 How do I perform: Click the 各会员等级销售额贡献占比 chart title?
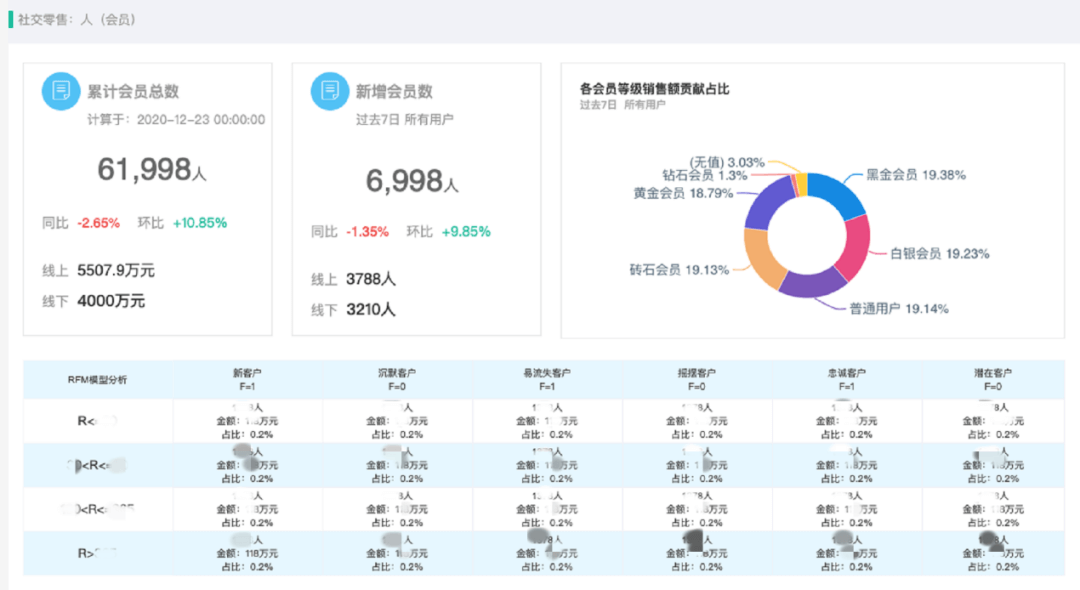[x=654, y=89]
